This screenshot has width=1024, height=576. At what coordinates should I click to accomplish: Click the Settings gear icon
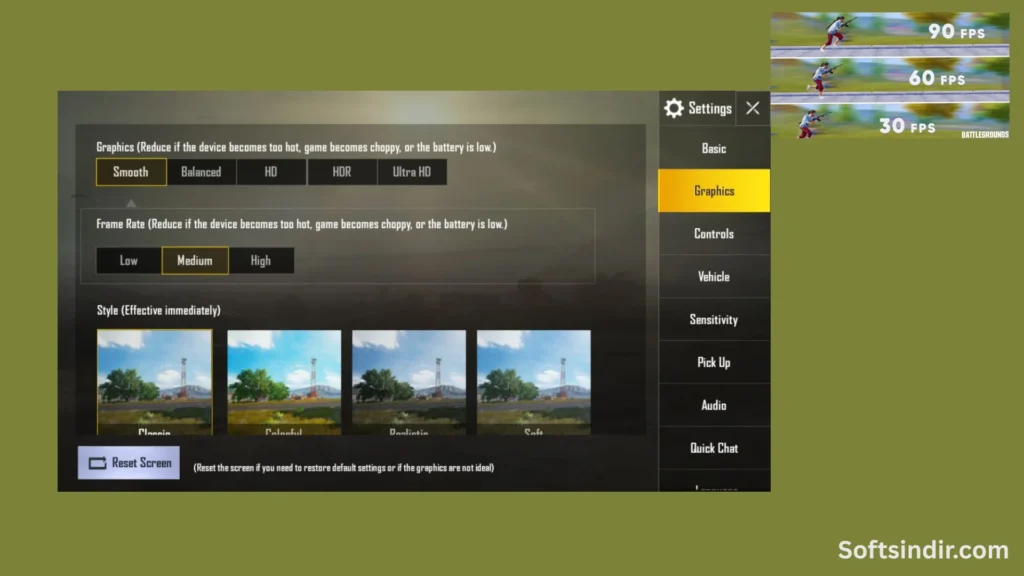674,108
